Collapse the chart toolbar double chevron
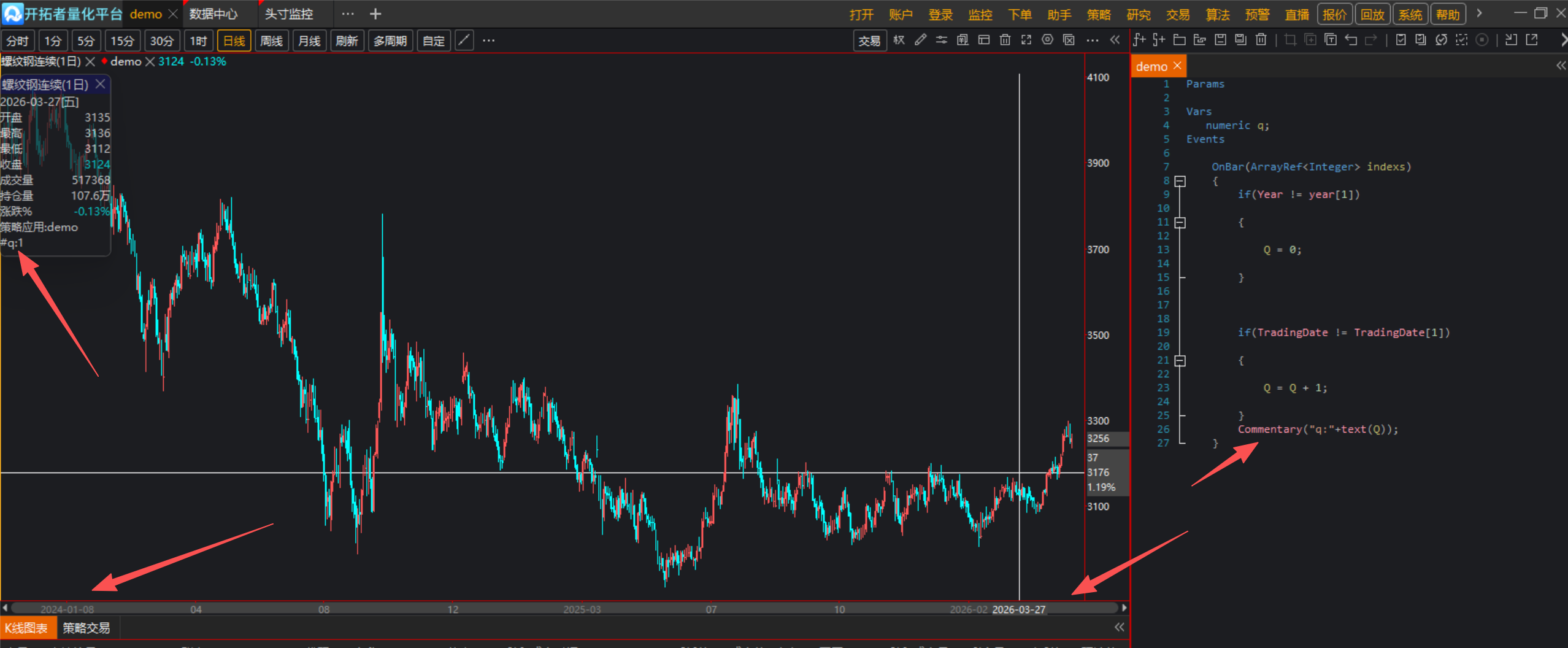Image resolution: width=1568 pixels, height=648 pixels. 1115,40
